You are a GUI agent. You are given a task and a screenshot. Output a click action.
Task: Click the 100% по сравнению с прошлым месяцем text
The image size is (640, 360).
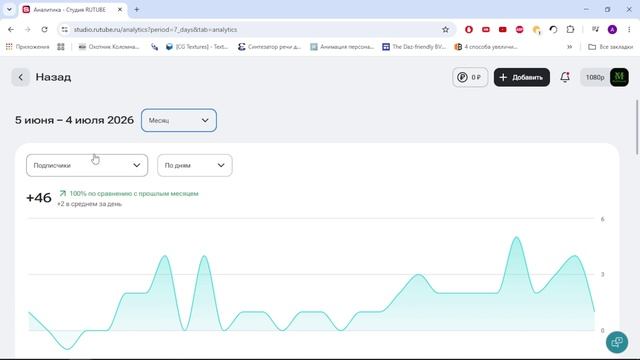tap(134, 193)
